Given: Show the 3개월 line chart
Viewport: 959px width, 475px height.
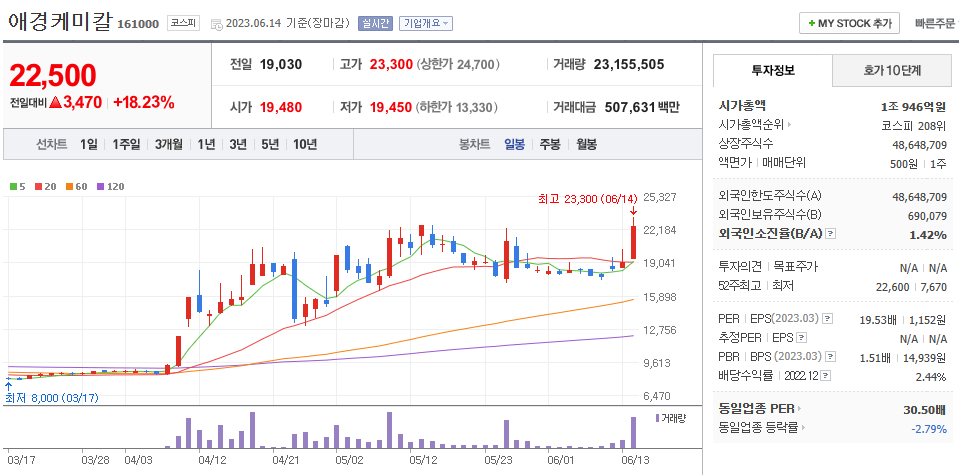Looking at the screenshot, I should 169,145.
